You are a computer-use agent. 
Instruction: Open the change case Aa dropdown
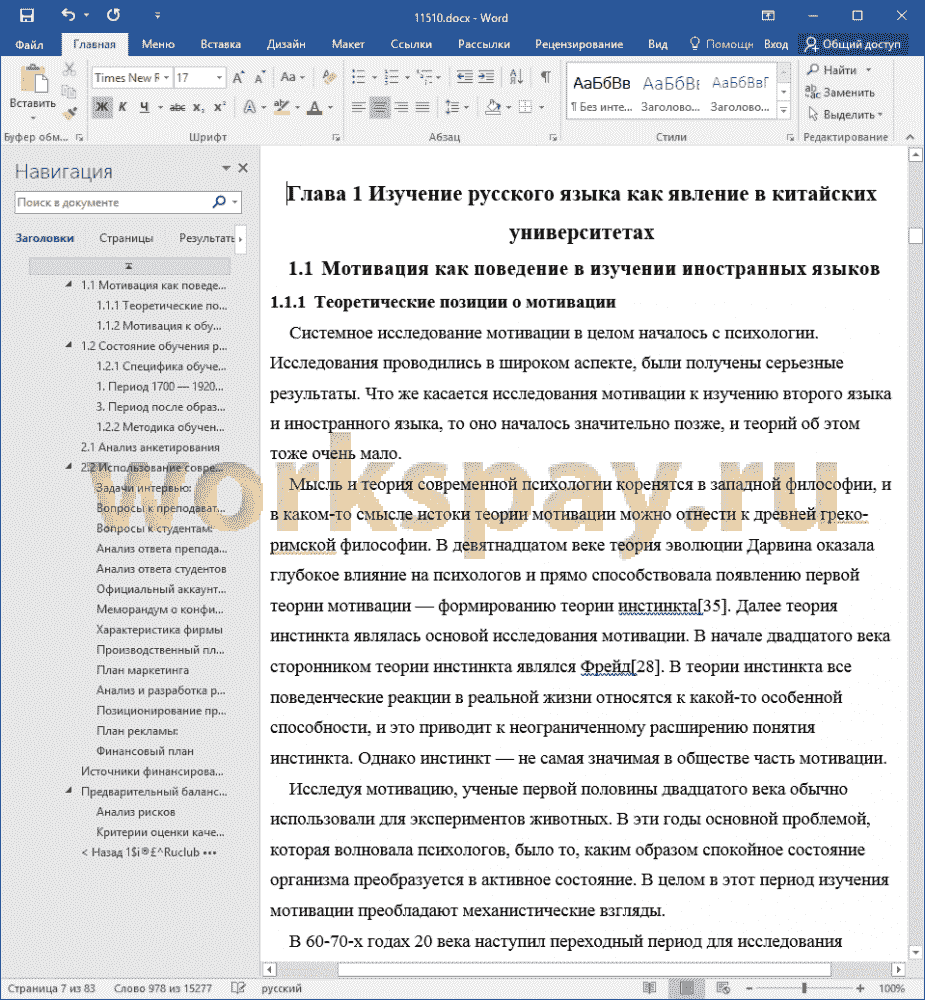pos(292,78)
